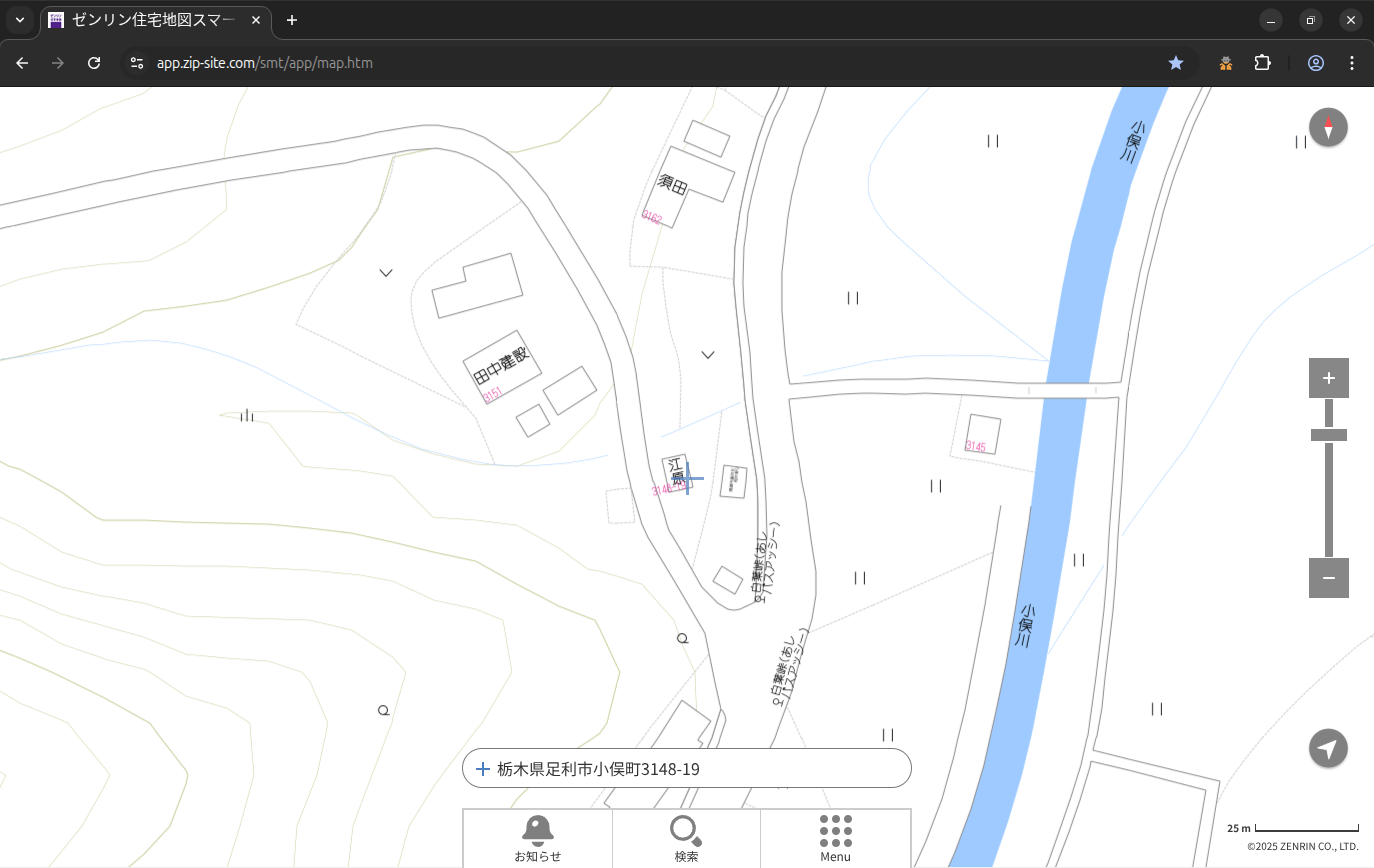Open the Chrome profile icon

pyautogui.click(x=1316, y=63)
